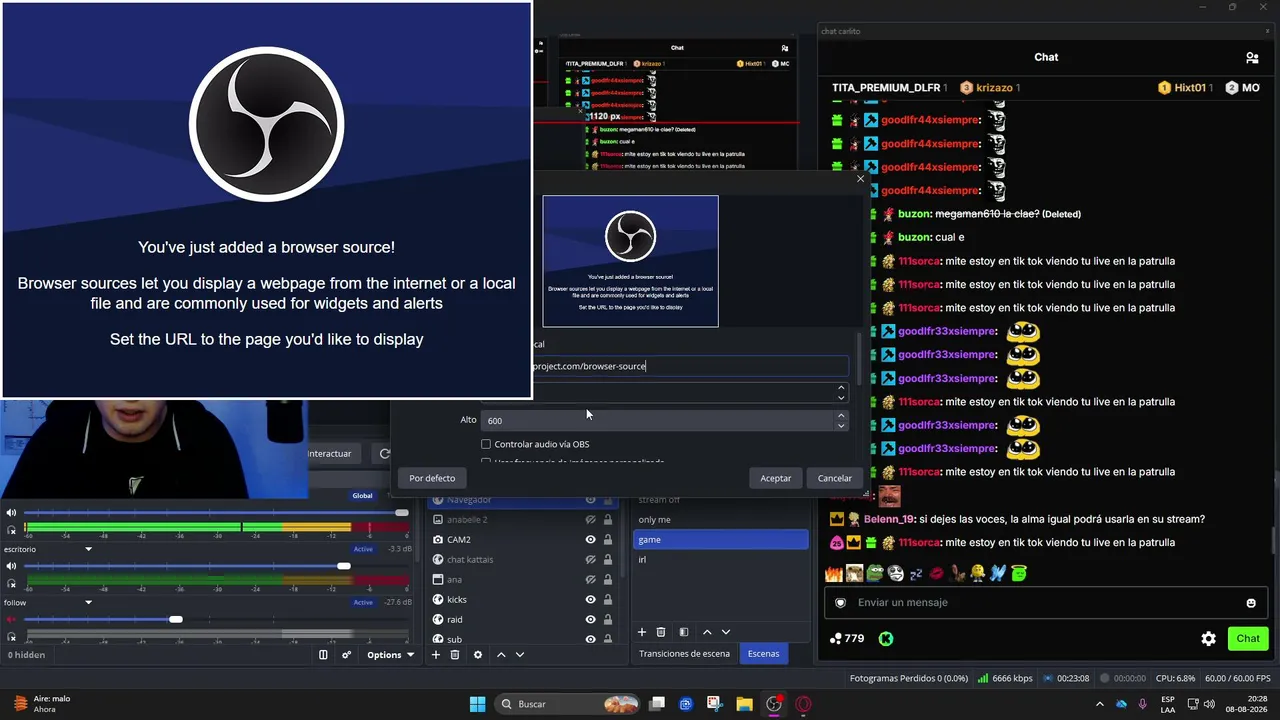Click the URL field of the browser source
Image resolution: width=1280 pixels, height=720 pixels.
(x=690, y=366)
